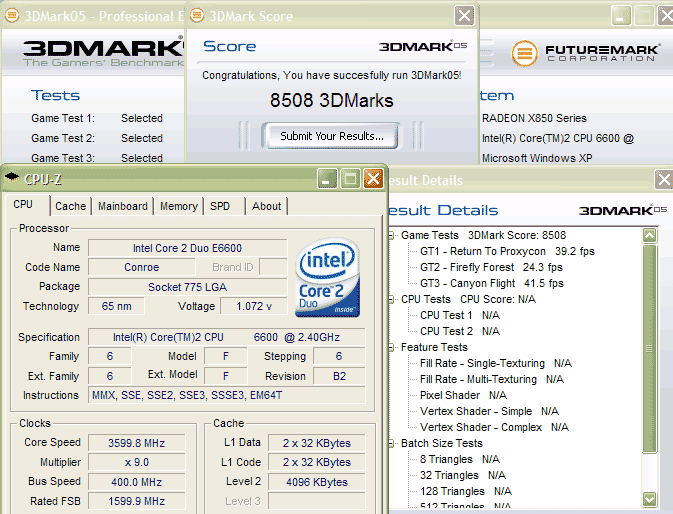Close the Result Details window
The image size is (673, 514).
[x=664, y=179]
